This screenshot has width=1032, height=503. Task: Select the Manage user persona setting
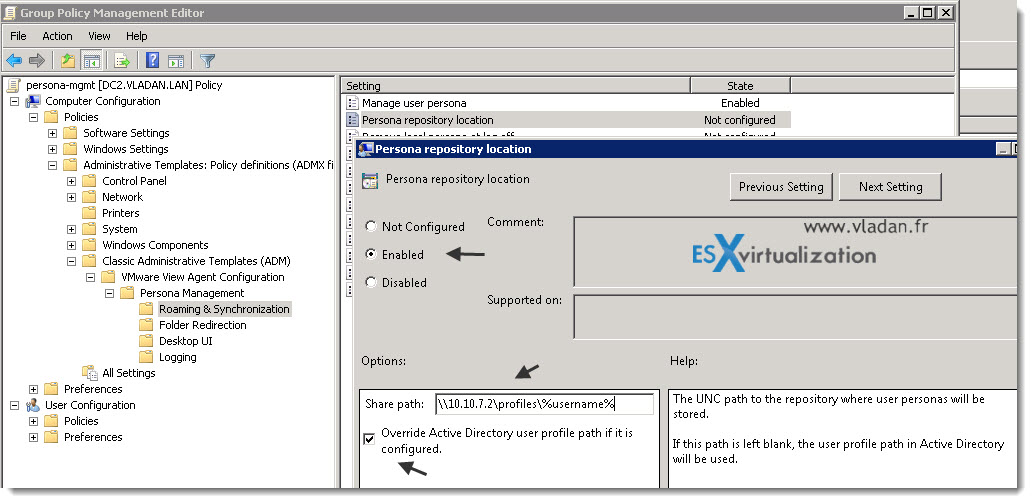coord(414,103)
